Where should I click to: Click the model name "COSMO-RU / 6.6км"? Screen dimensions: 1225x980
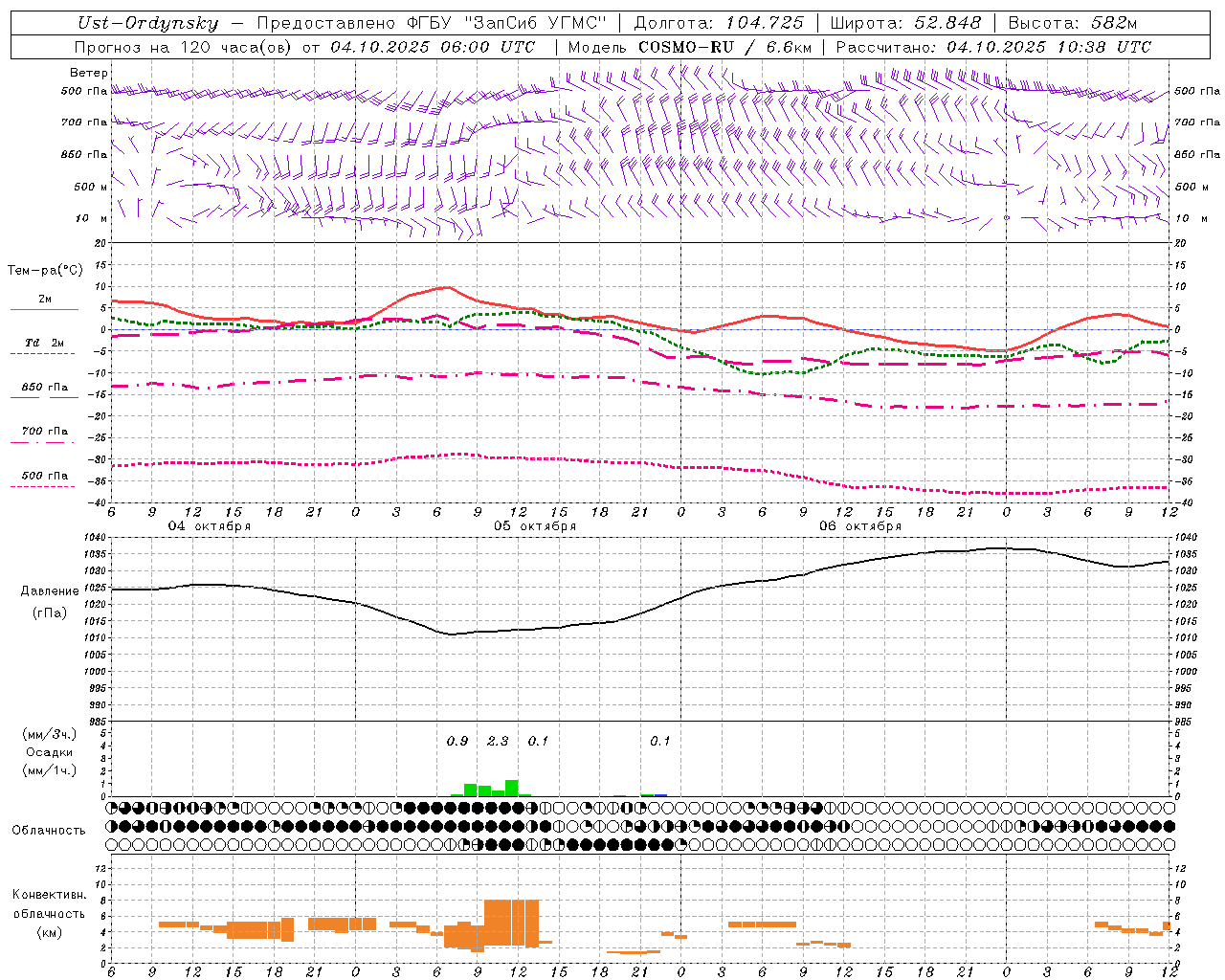[x=725, y=47]
